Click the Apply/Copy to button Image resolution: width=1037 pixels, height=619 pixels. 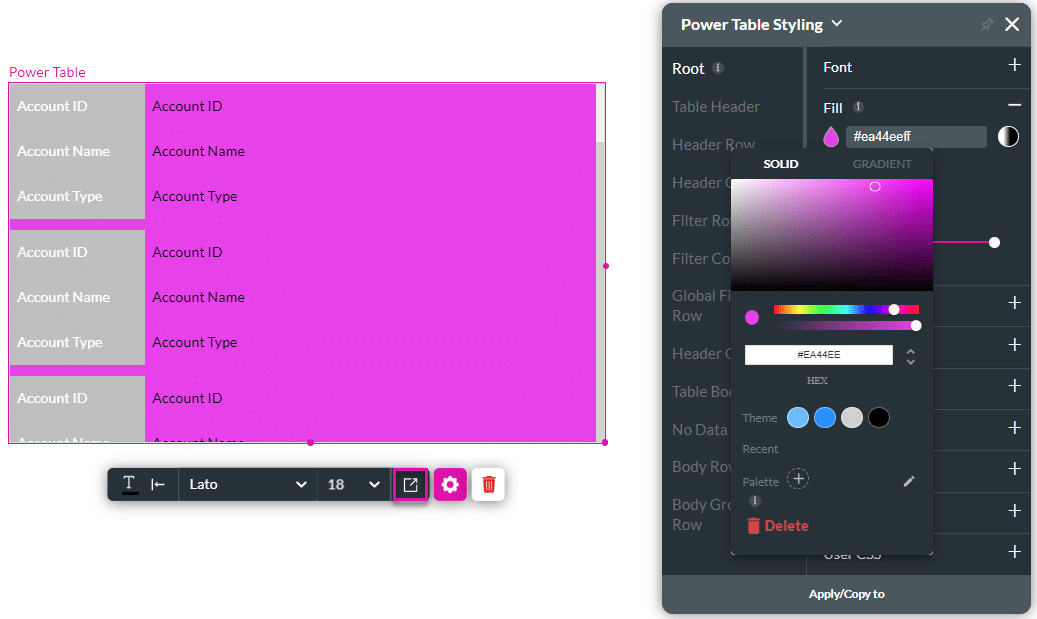846,594
